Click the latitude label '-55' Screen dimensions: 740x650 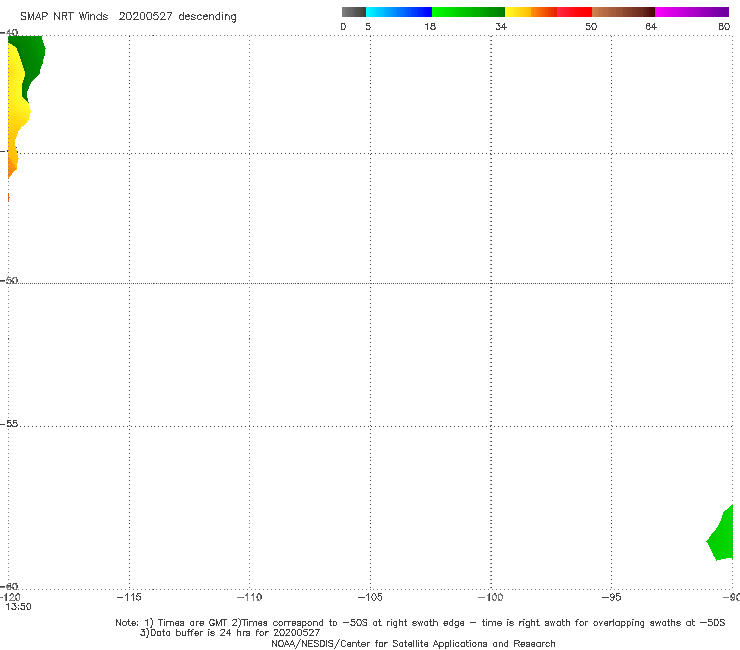point(9,424)
